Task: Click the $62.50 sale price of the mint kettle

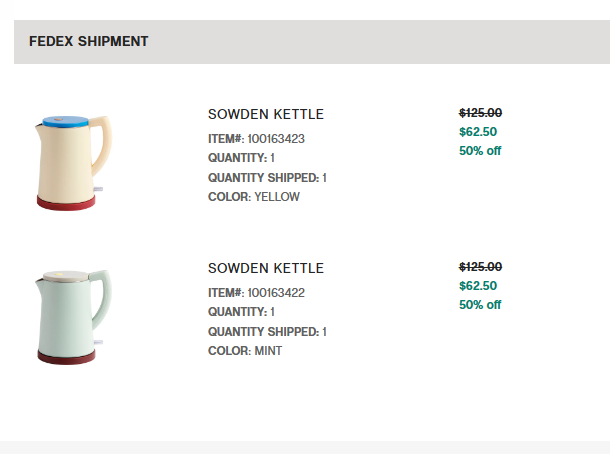Action: 478,286
